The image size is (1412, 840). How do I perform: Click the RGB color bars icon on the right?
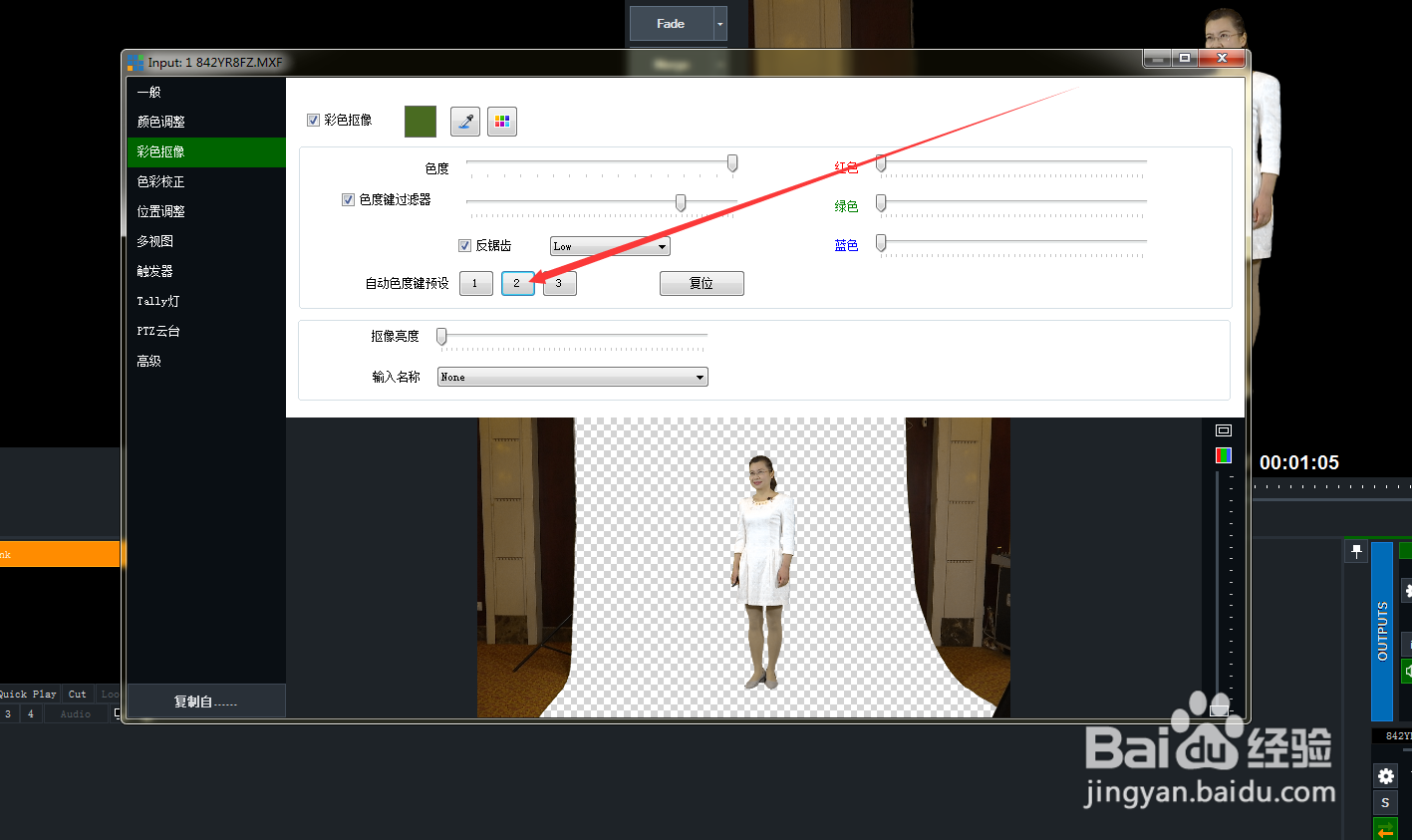pos(1224,454)
